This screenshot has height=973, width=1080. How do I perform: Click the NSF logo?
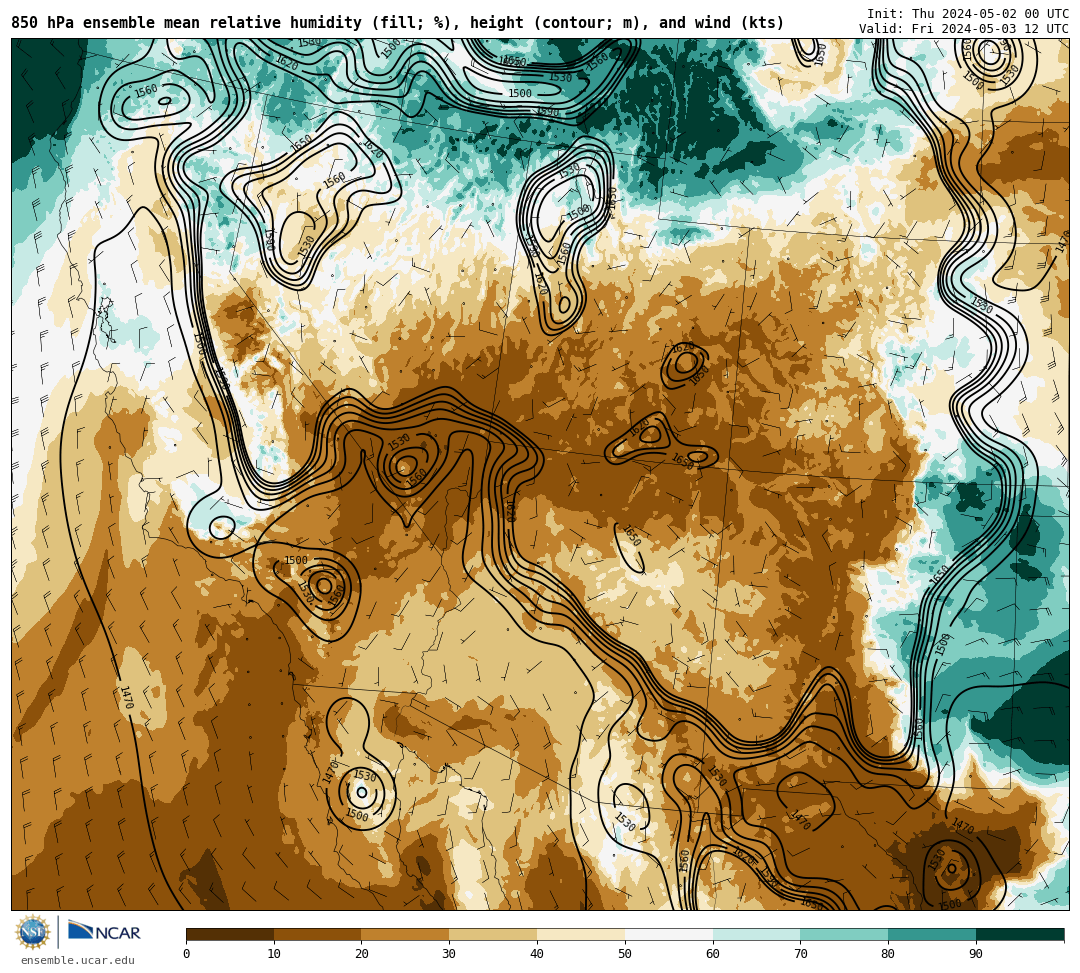tap(32, 933)
